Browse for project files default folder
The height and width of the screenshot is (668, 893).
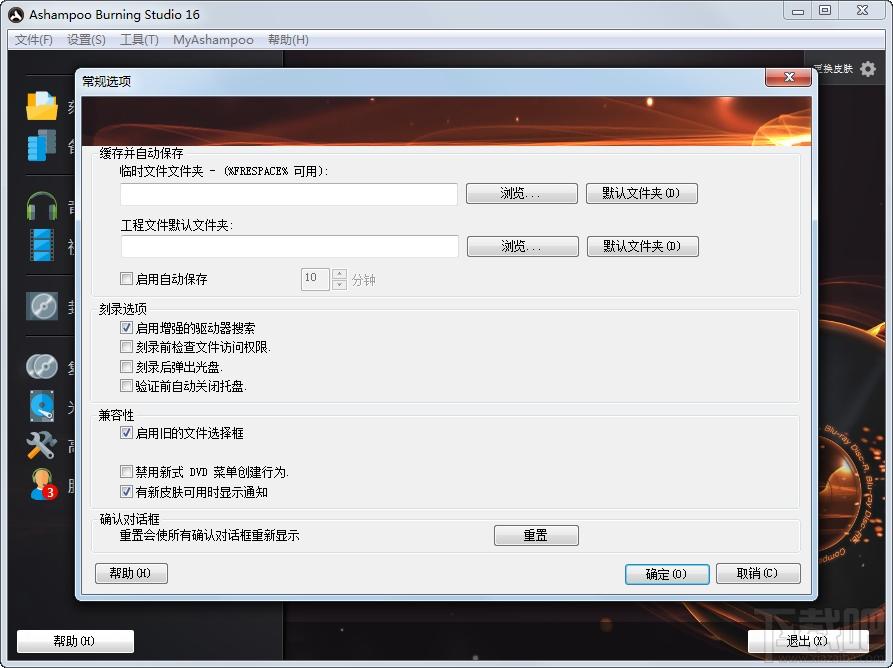click(x=523, y=246)
